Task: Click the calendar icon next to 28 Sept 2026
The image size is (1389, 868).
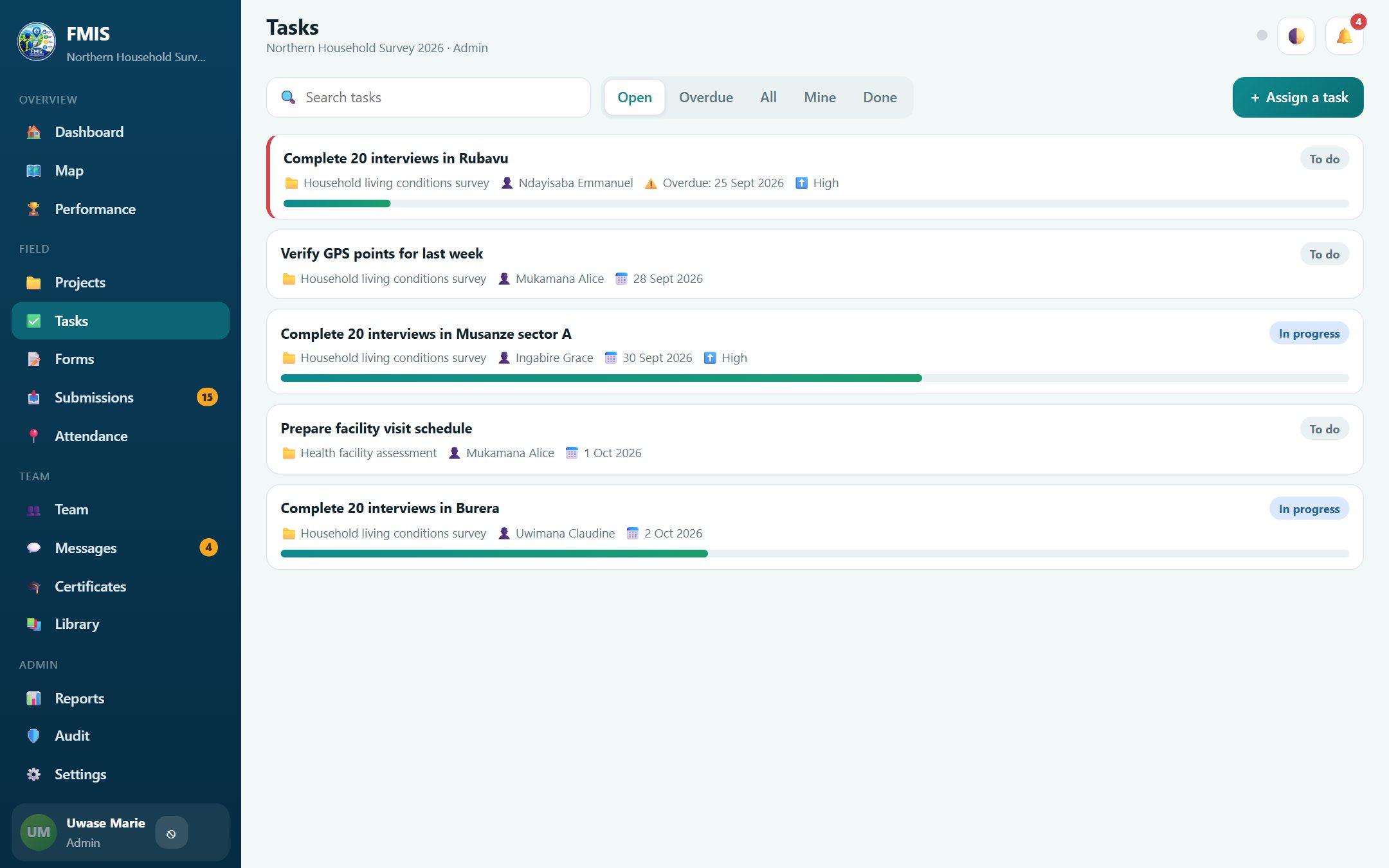Action: 621,278
